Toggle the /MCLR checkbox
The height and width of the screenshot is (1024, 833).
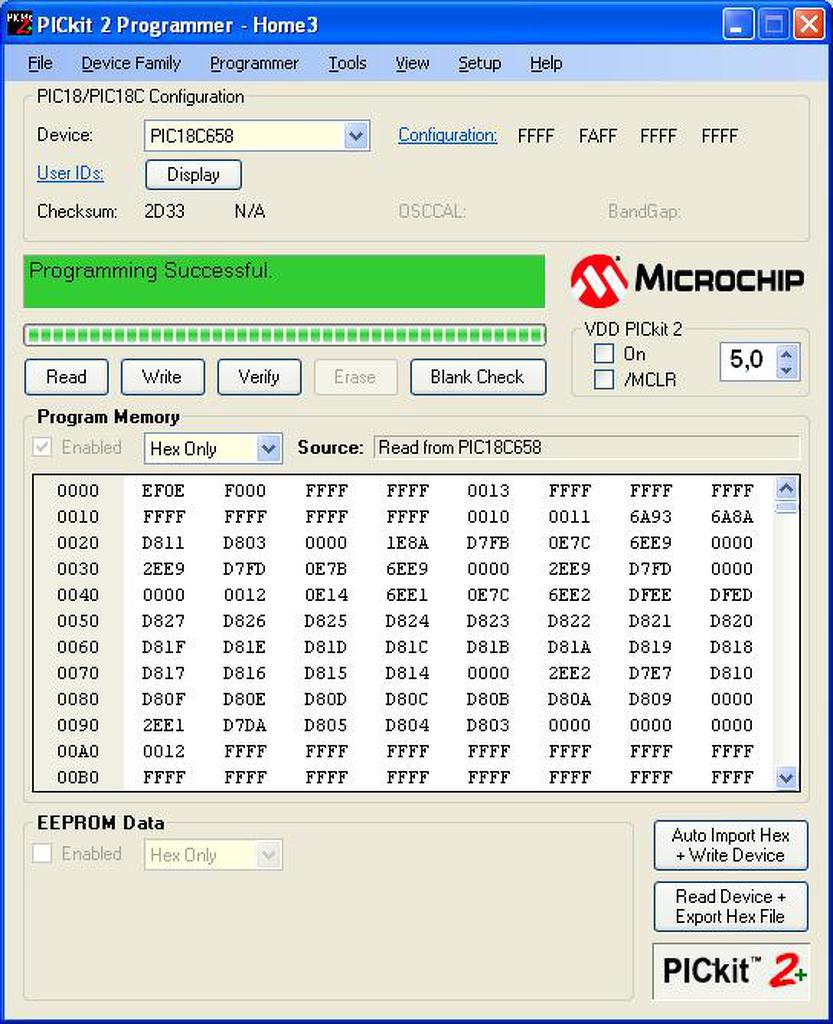pos(604,379)
